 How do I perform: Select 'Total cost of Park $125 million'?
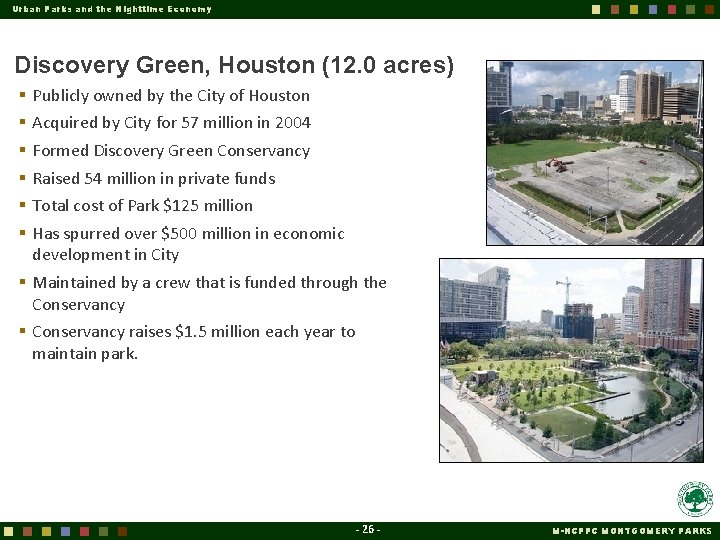[x=142, y=205]
